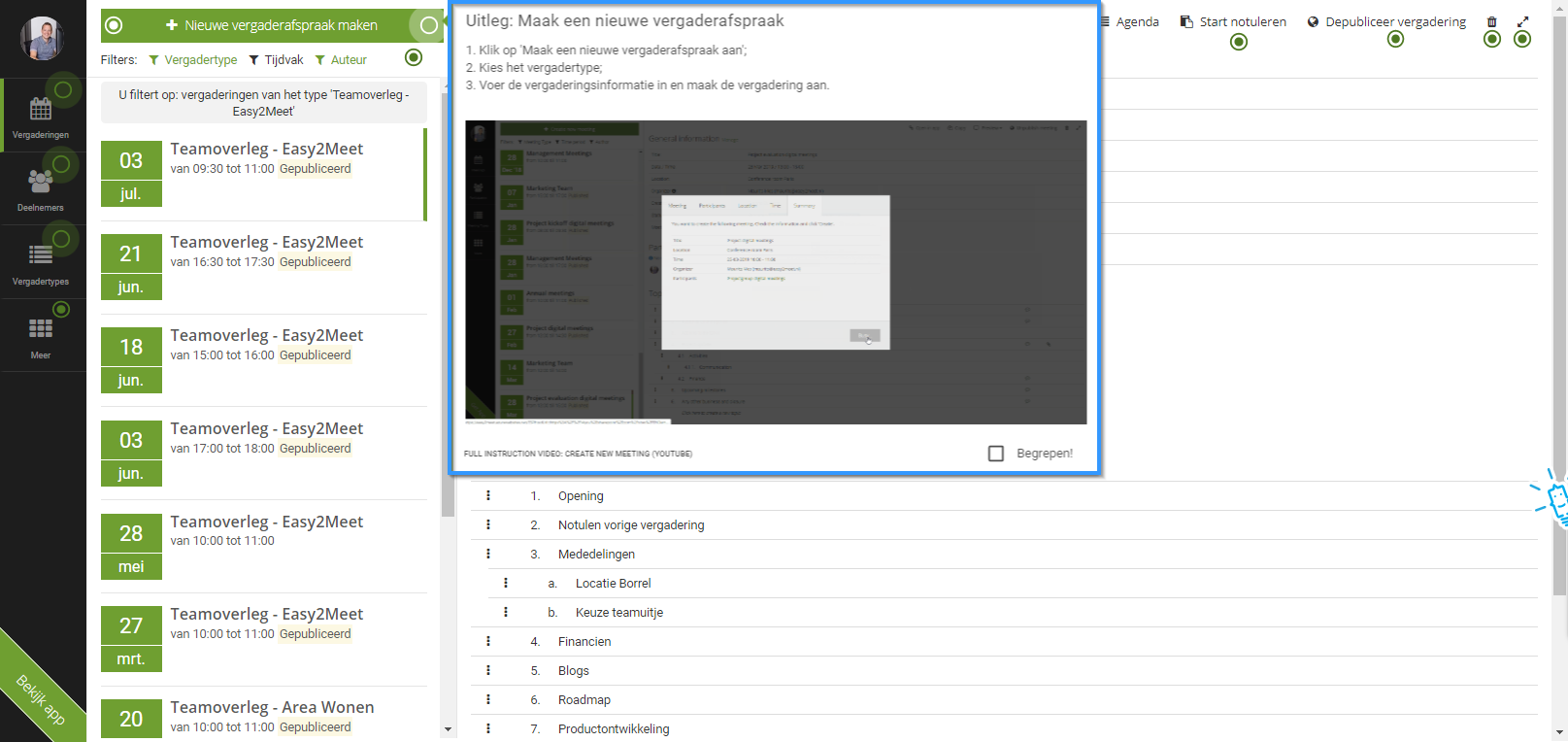Open options menu for Mededelingen item
1568x742 pixels.
(x=488, y=554)
